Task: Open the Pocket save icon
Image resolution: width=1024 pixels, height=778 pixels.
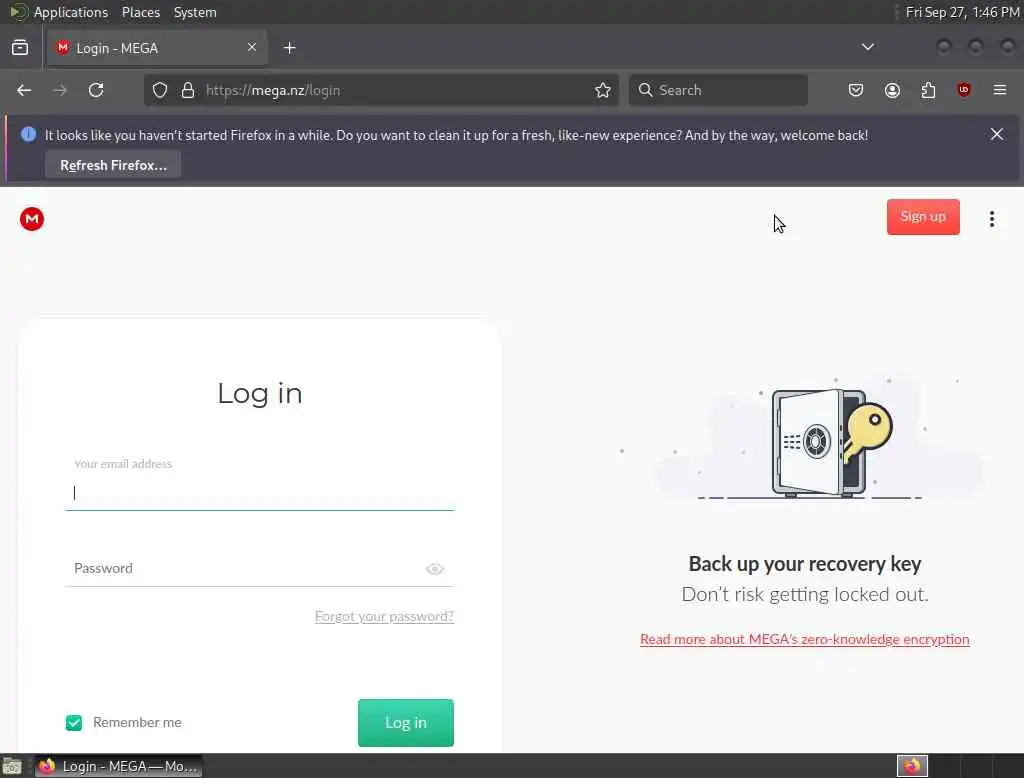Action: [856, 90]
